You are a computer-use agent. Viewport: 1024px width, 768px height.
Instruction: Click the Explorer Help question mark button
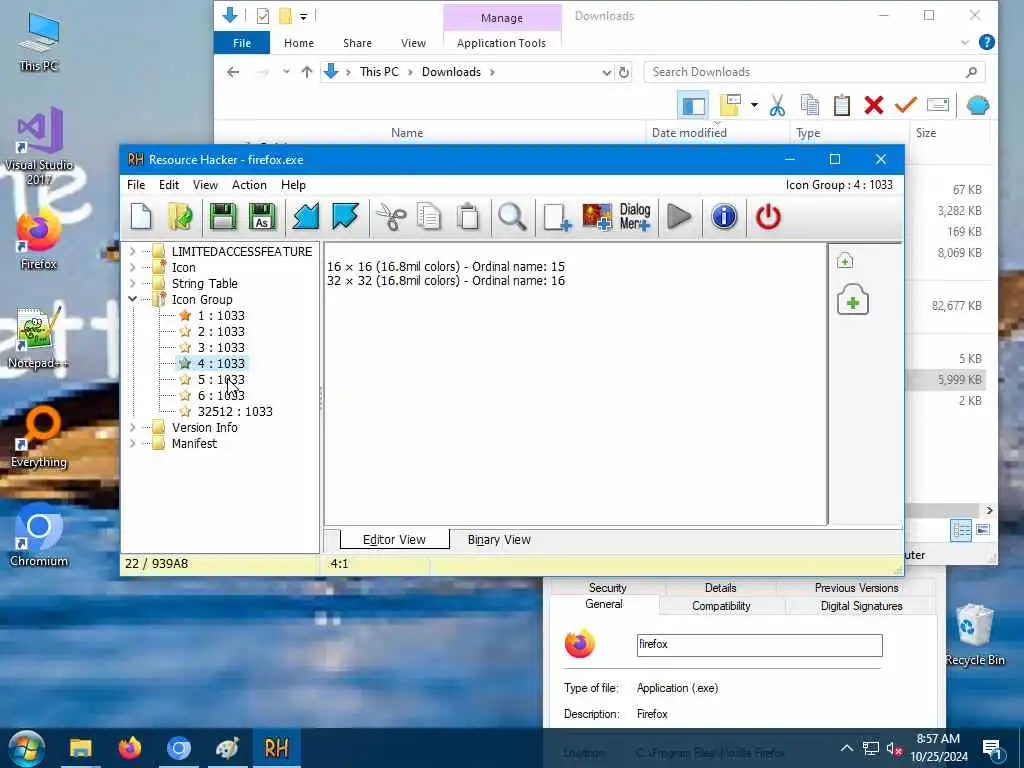coord(987,42)
